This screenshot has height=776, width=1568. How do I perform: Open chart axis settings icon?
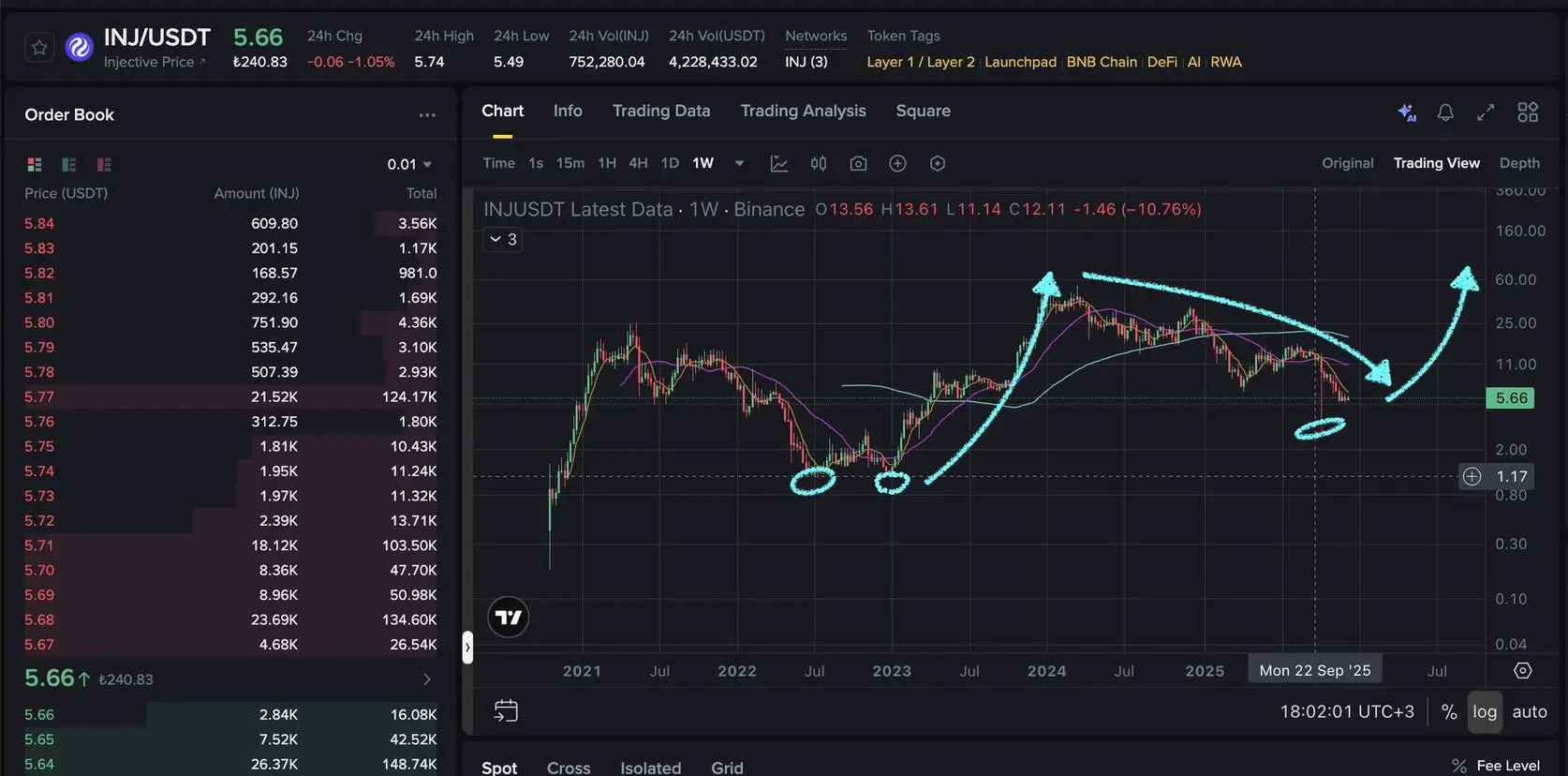pyautogui.click(x=1523, y=671)
